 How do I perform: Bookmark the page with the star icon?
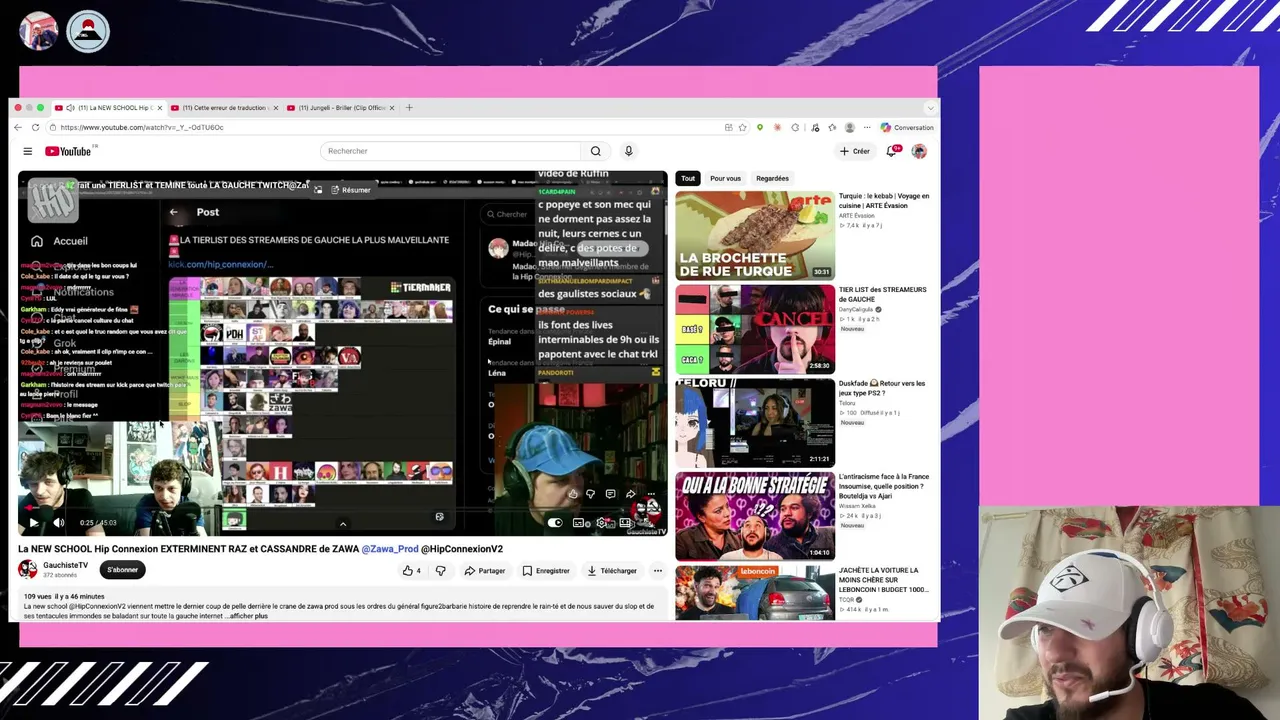(x=743, y=127)
